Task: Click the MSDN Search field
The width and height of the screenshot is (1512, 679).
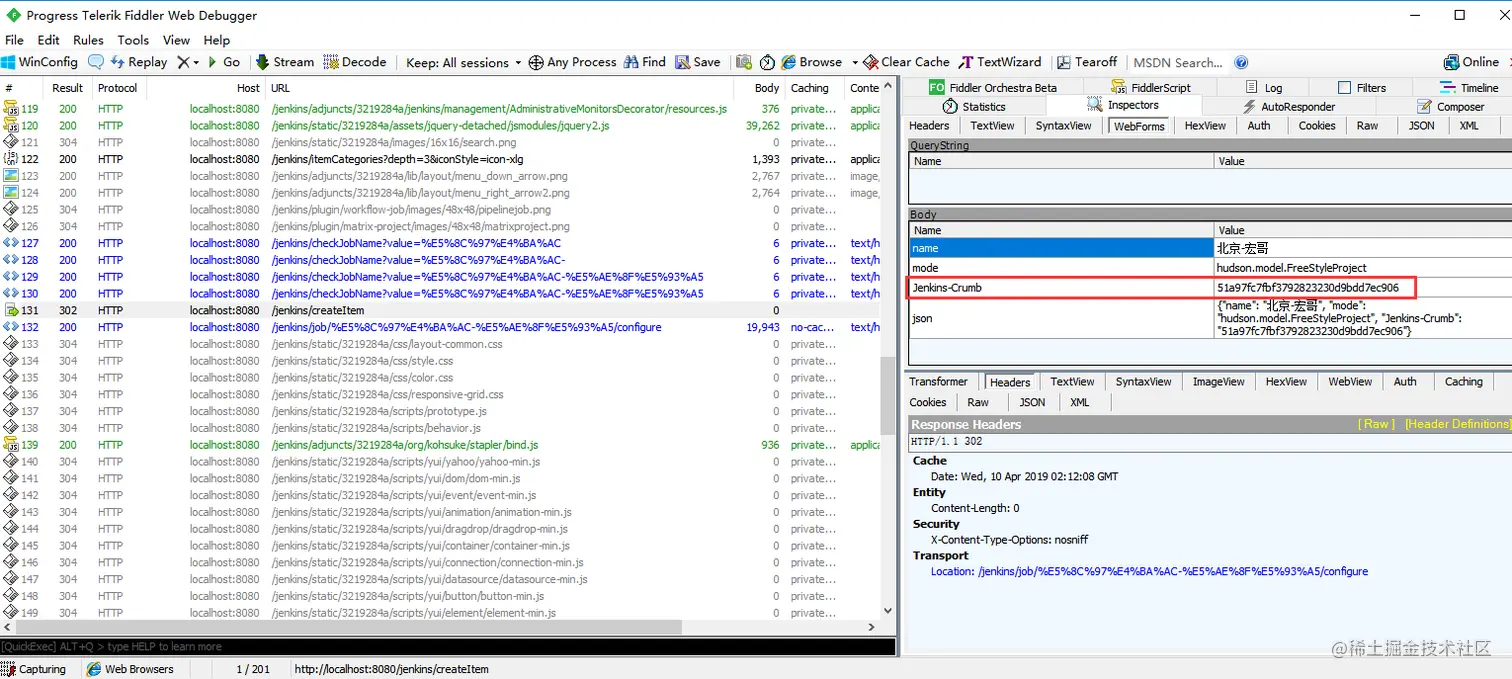Action: (x=1178, y=62)
